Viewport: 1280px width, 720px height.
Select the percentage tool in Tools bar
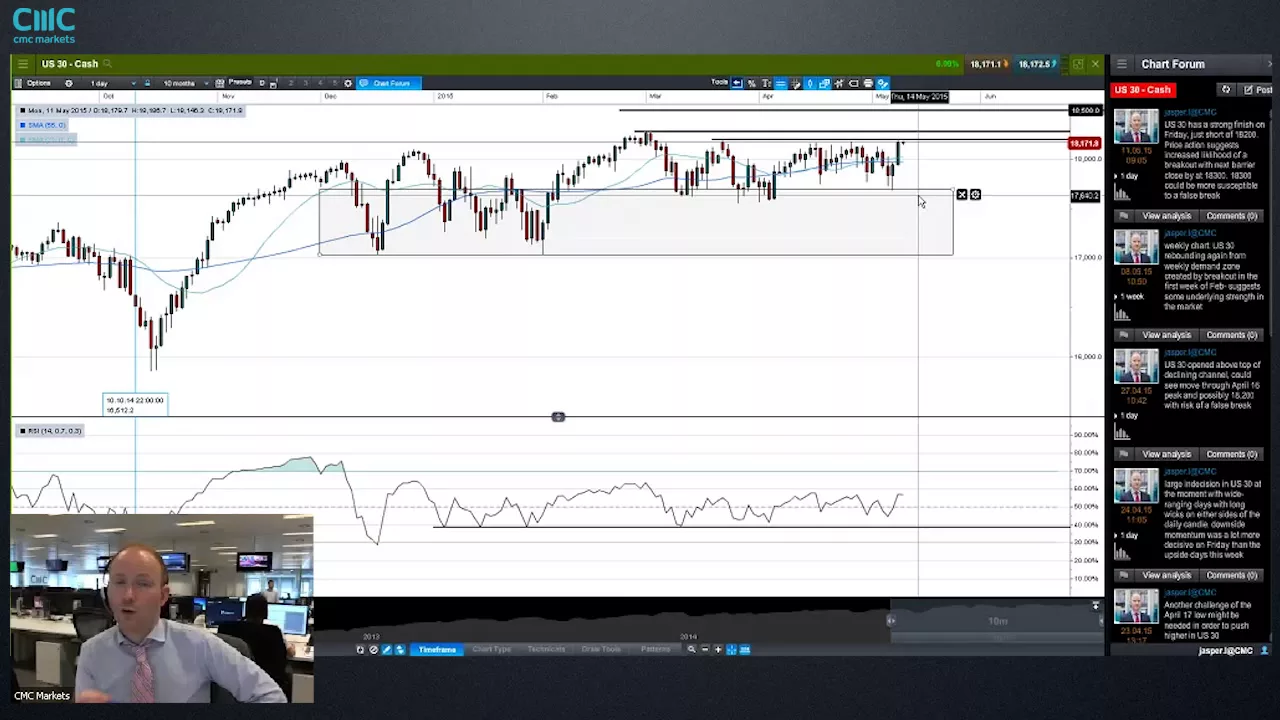point(752,83)
